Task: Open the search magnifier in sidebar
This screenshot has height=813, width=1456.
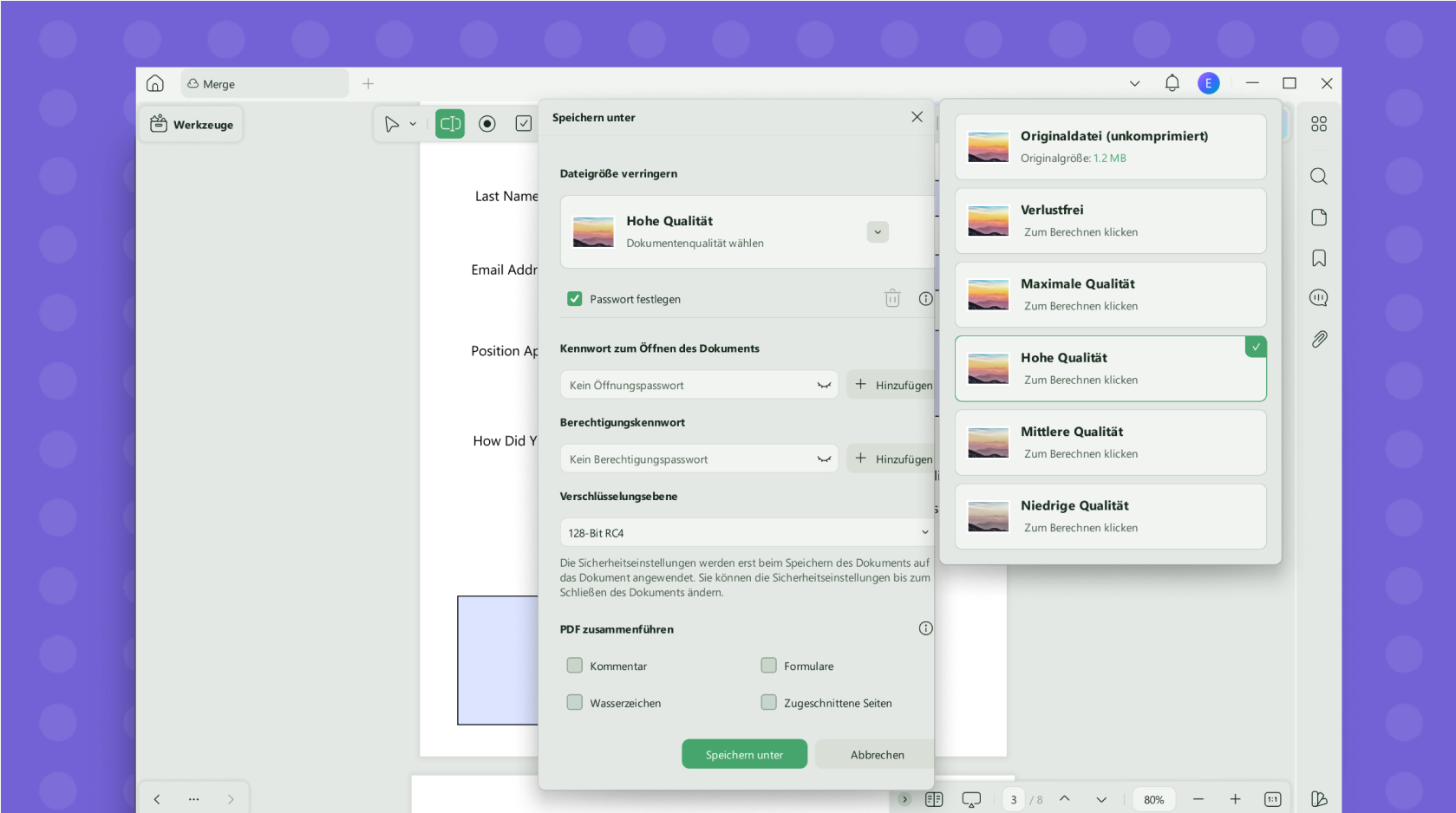Action: pos(1319,176)
